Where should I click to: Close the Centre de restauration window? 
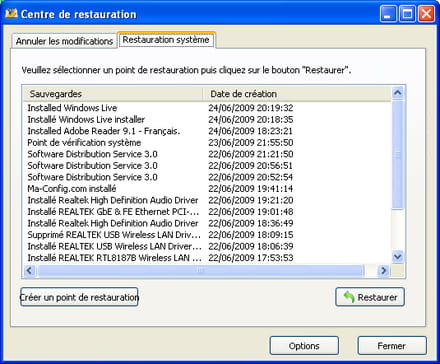426,14
